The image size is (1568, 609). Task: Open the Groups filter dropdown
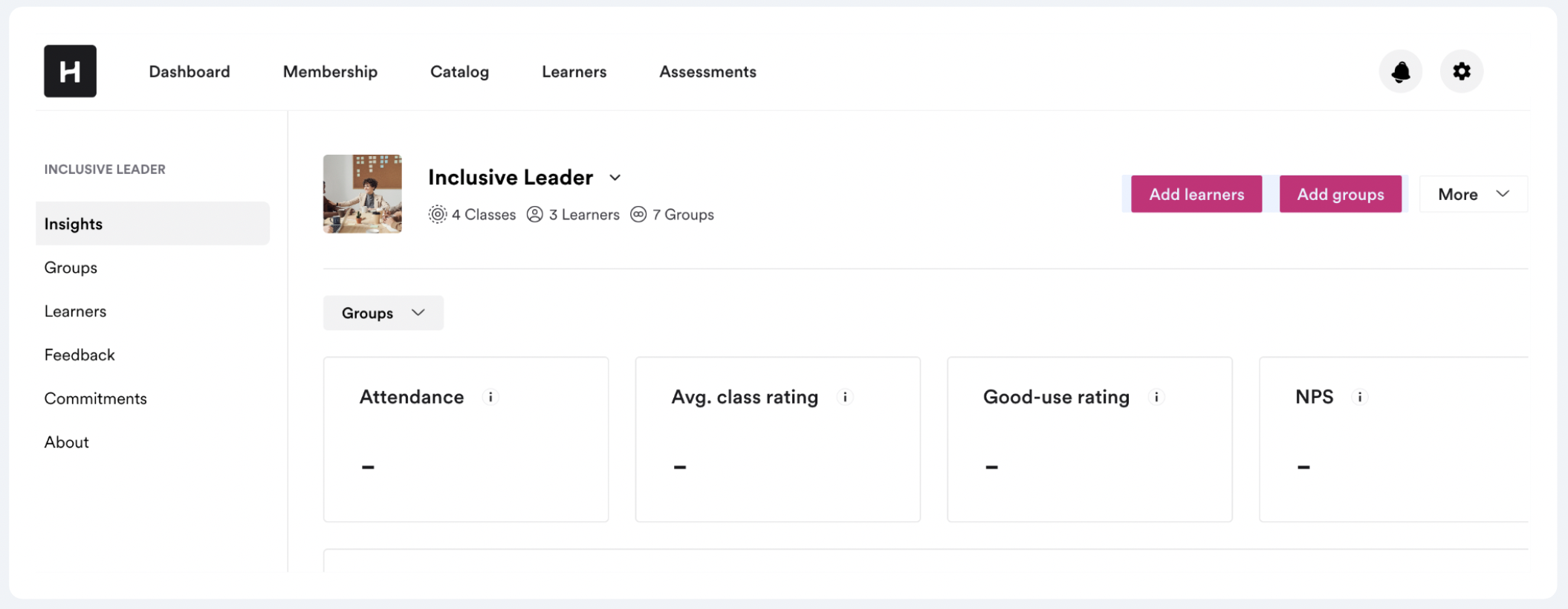(x=383, y=313)
